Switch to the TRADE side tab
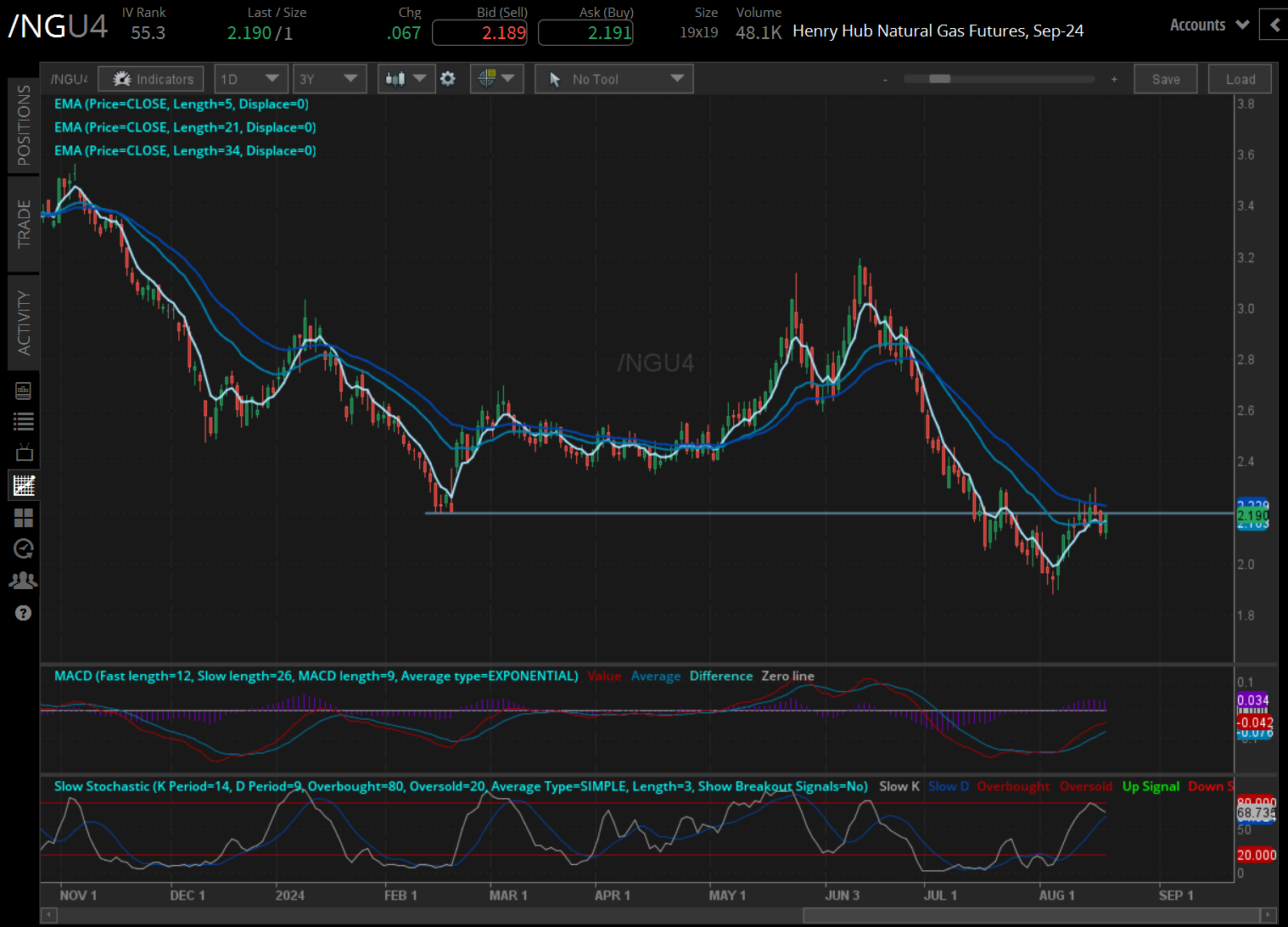The image size is (1288, 927). tap(24, 224)
